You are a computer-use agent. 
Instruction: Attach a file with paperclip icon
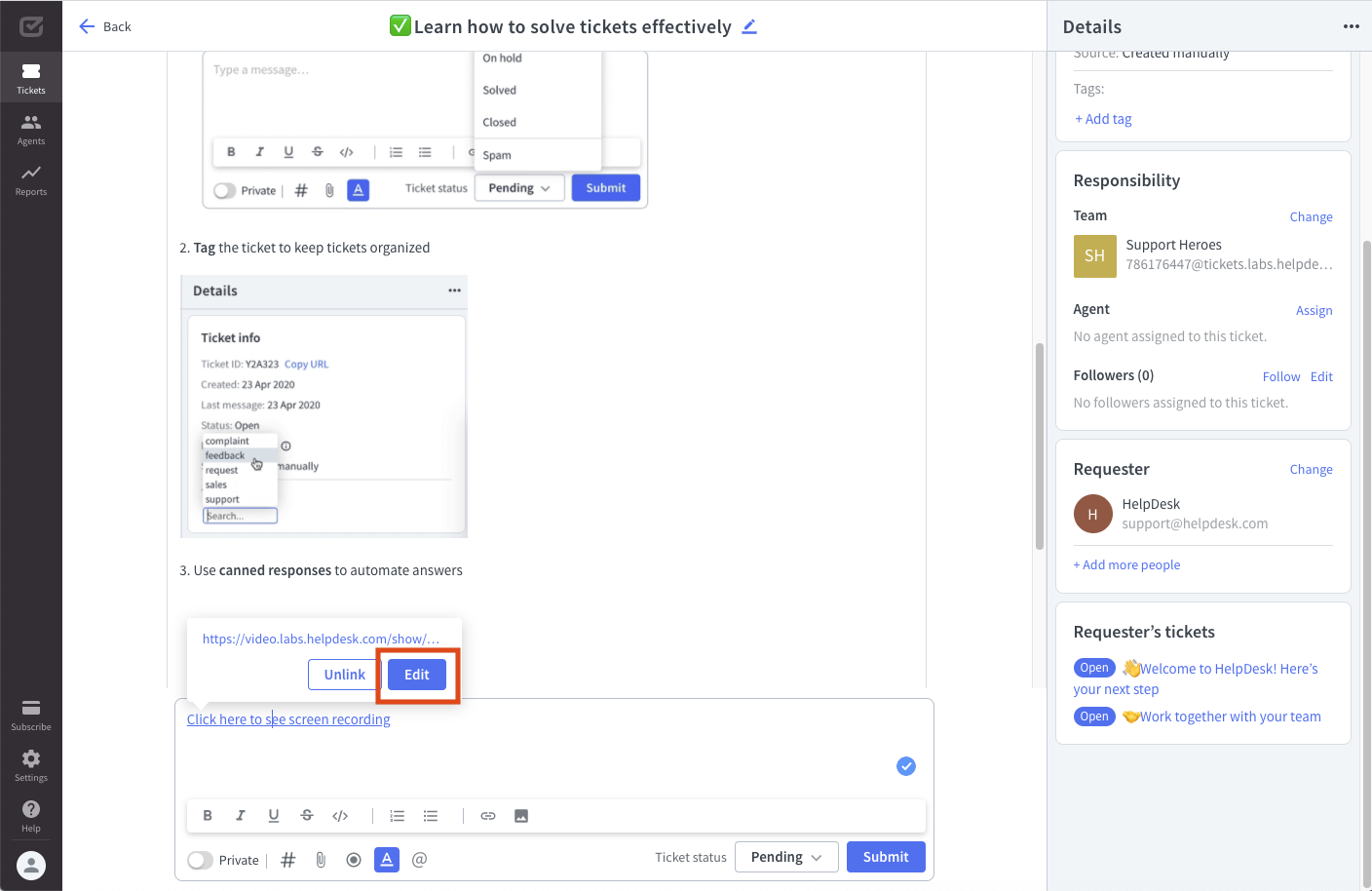pos(321,860)
